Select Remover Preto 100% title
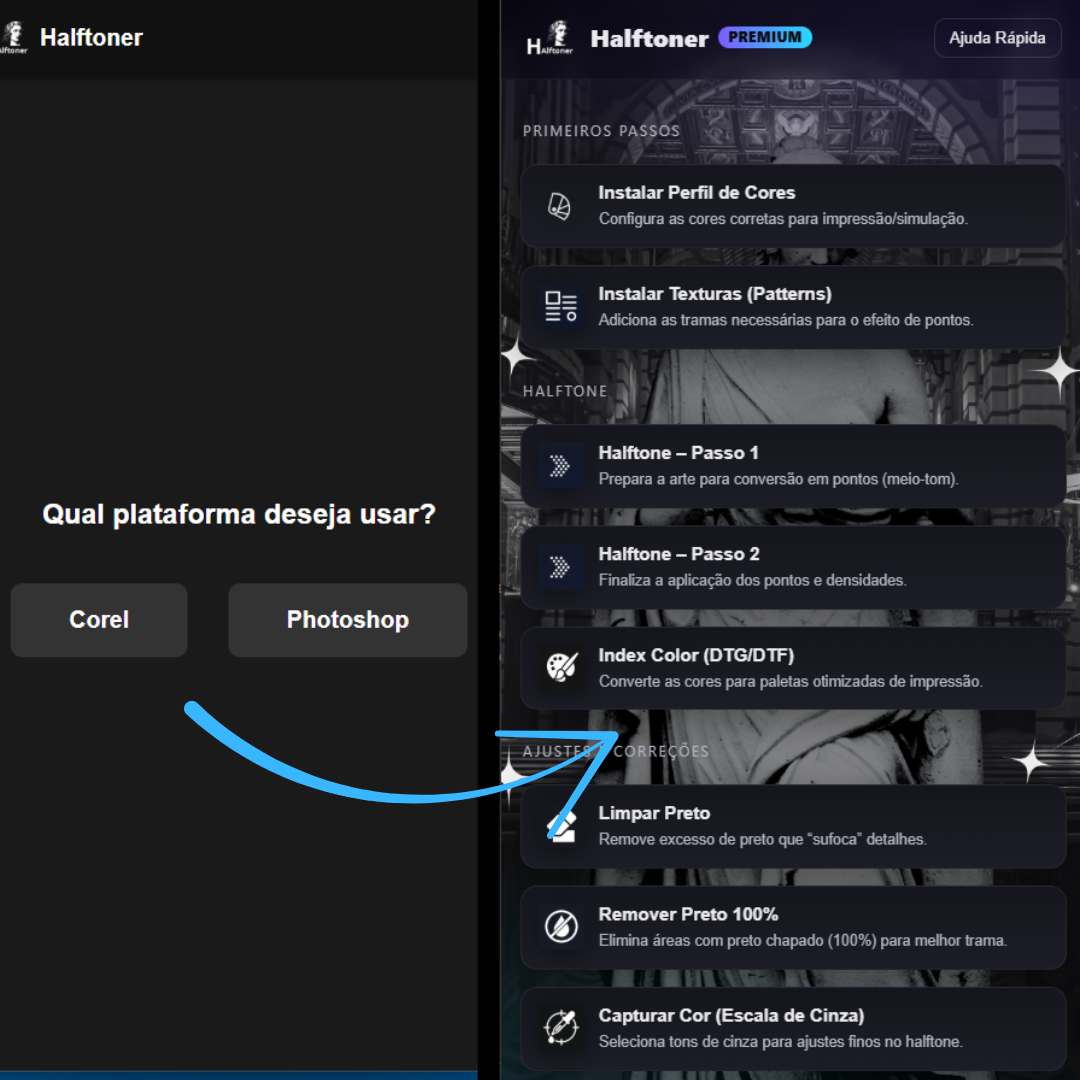This screenshot has width=1080, height=1080. click(x=688, y=914)
